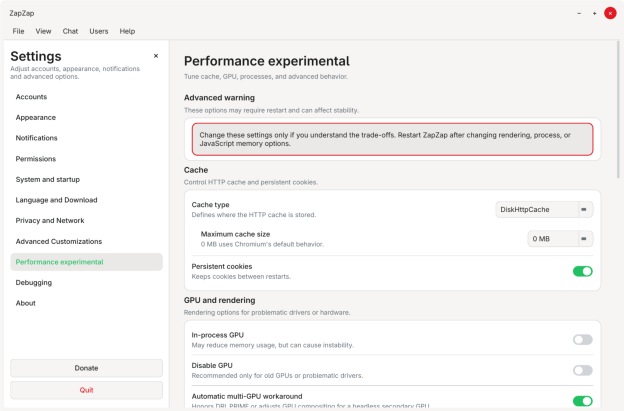The image size is (624, 411).
Task: Click the 'Advanced warning' heading
Action: pyautogui.click(x=219, y=98)
